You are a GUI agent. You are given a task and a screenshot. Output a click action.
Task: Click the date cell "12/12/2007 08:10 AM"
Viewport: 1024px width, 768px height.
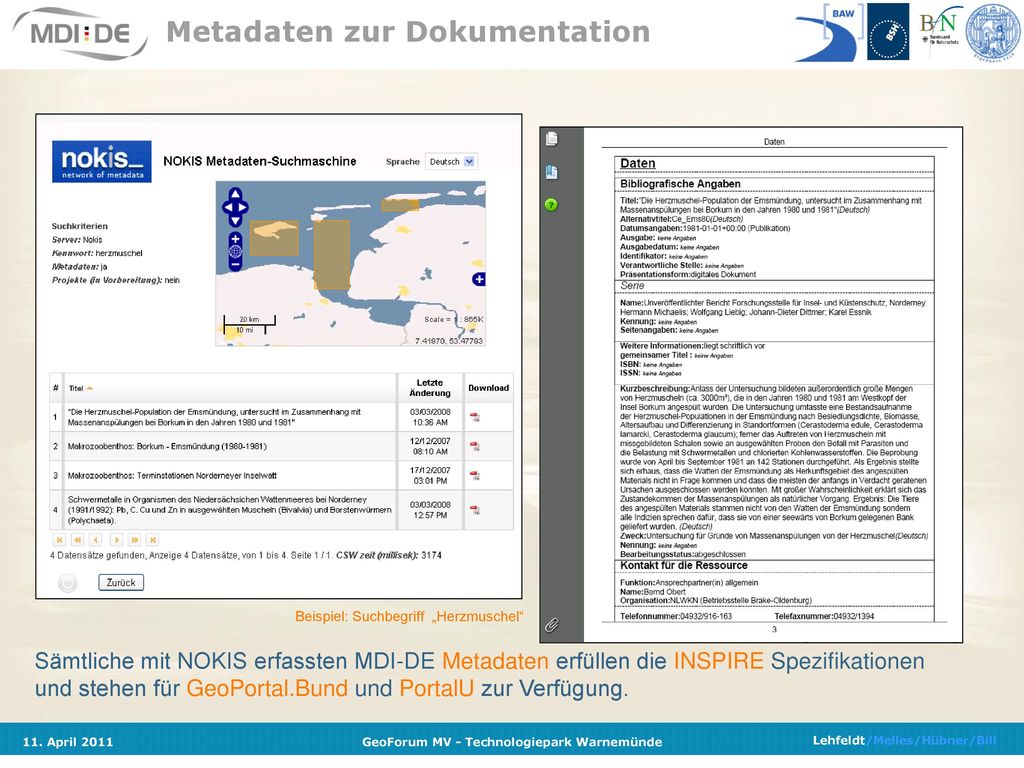coord(430,447)
